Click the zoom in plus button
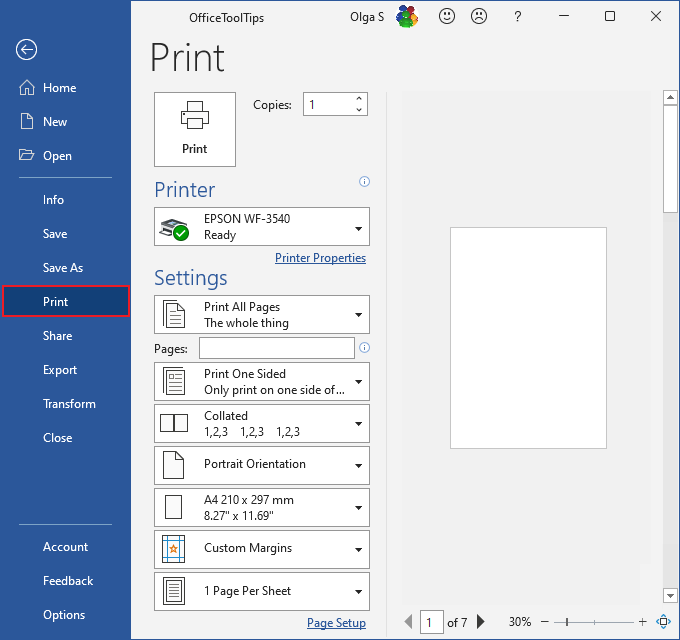 tap(643, 622)
